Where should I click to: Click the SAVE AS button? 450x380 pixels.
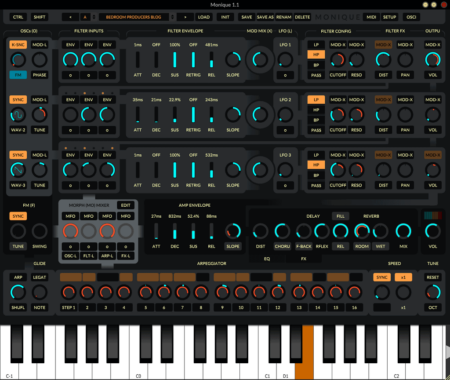[265, 17]
